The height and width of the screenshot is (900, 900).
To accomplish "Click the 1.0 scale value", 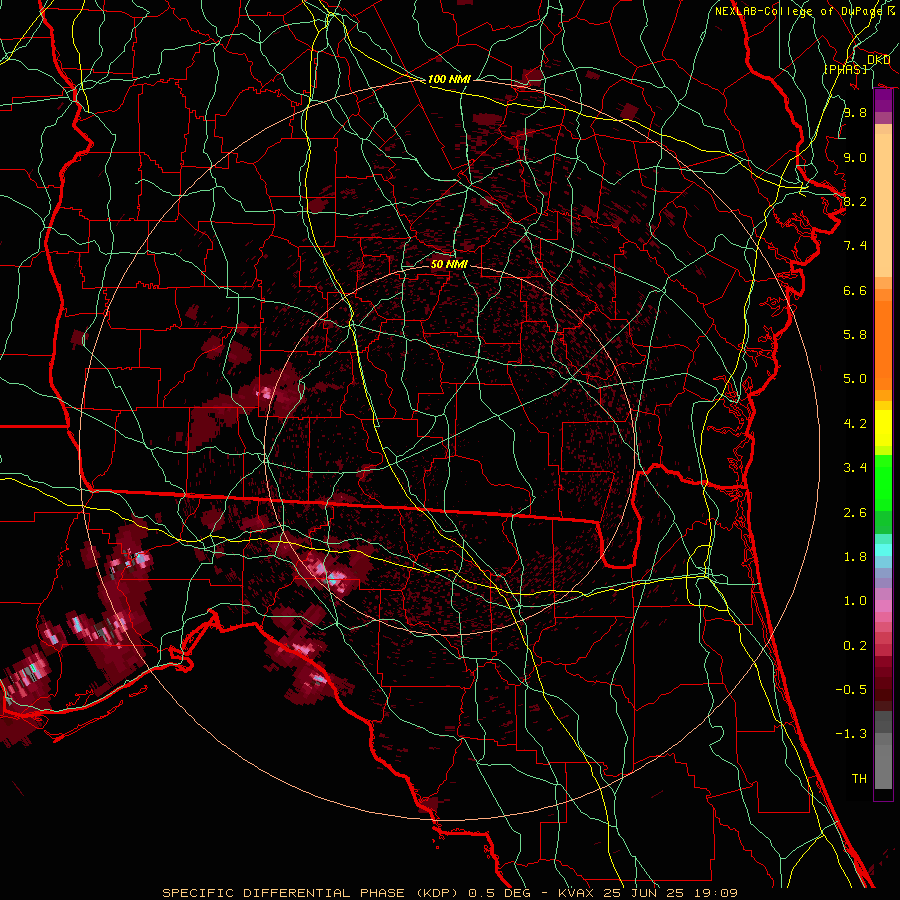I will click(855, 601).
